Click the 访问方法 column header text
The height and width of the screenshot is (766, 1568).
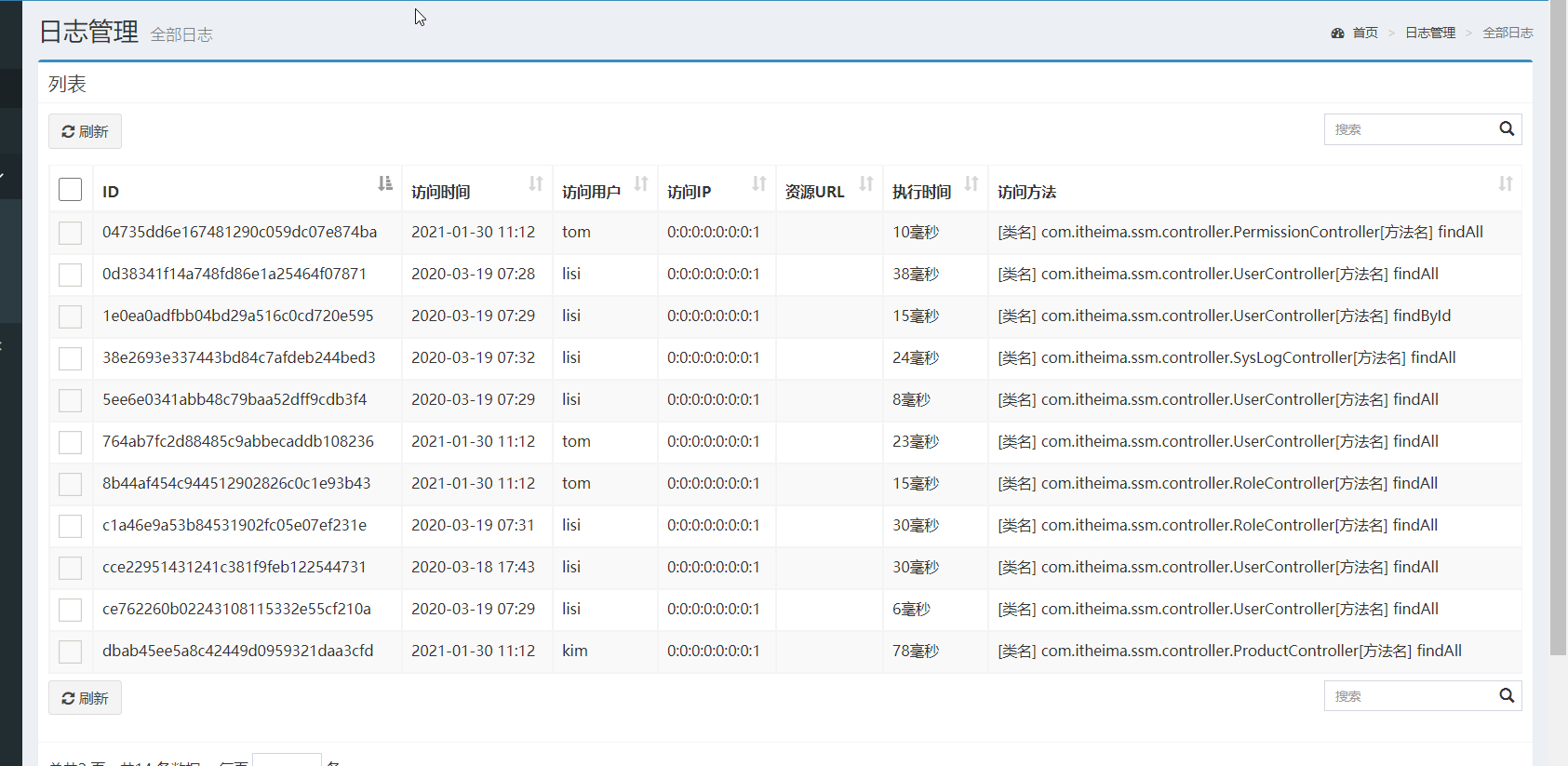pyautogui.click(x=1026, y=192)
